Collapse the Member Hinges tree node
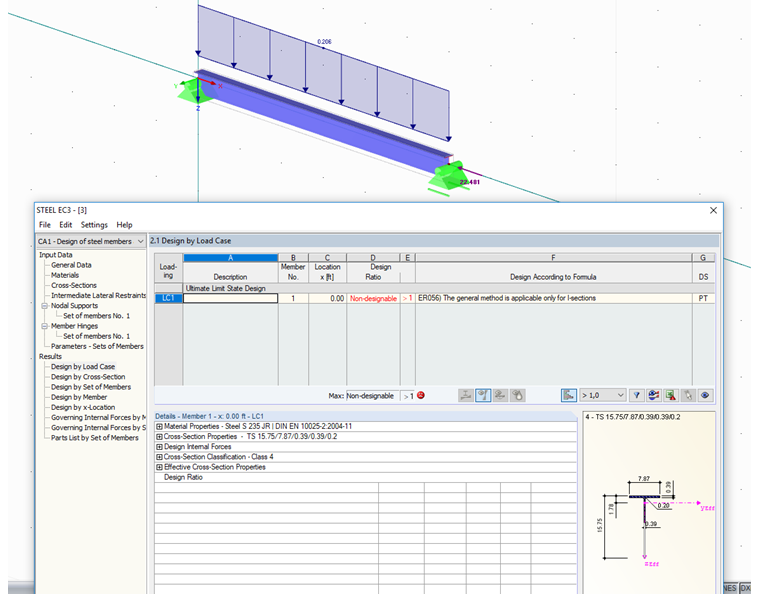 click(45, 326)
